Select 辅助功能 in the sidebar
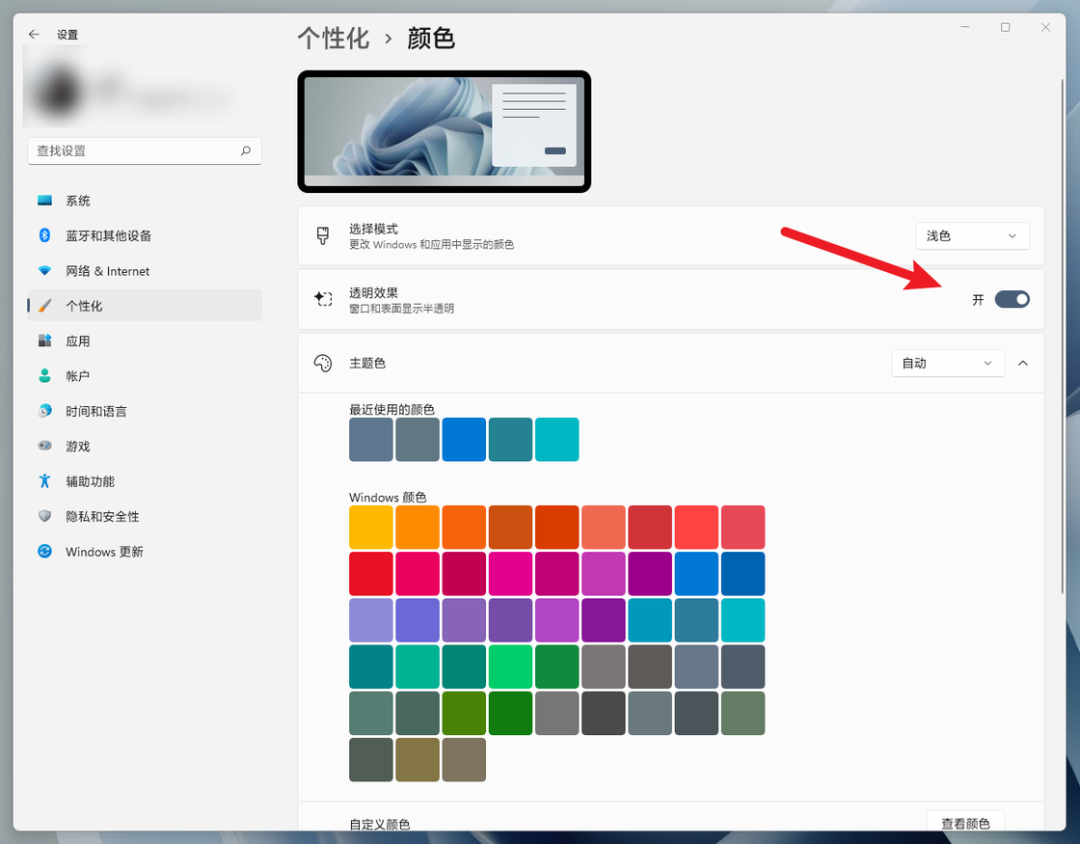Viewport: 1080px width, 844px height. coord(90,481)
